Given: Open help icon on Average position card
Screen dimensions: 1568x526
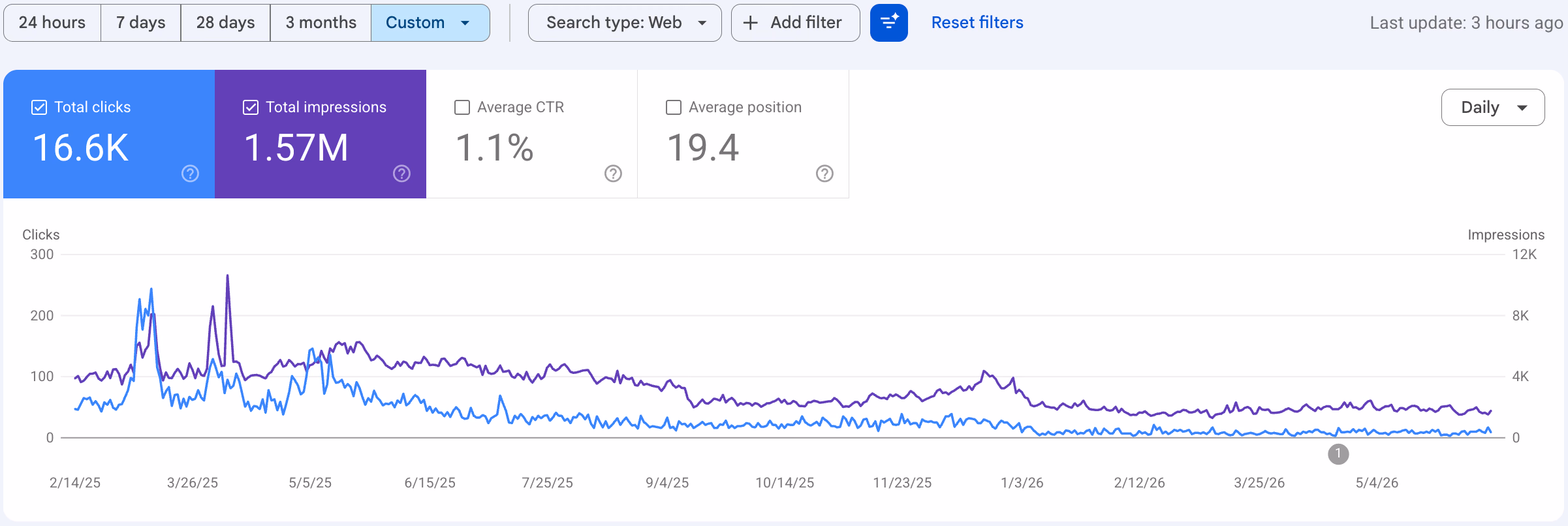Looking at the screenshot, I should [x=824, y=174].
